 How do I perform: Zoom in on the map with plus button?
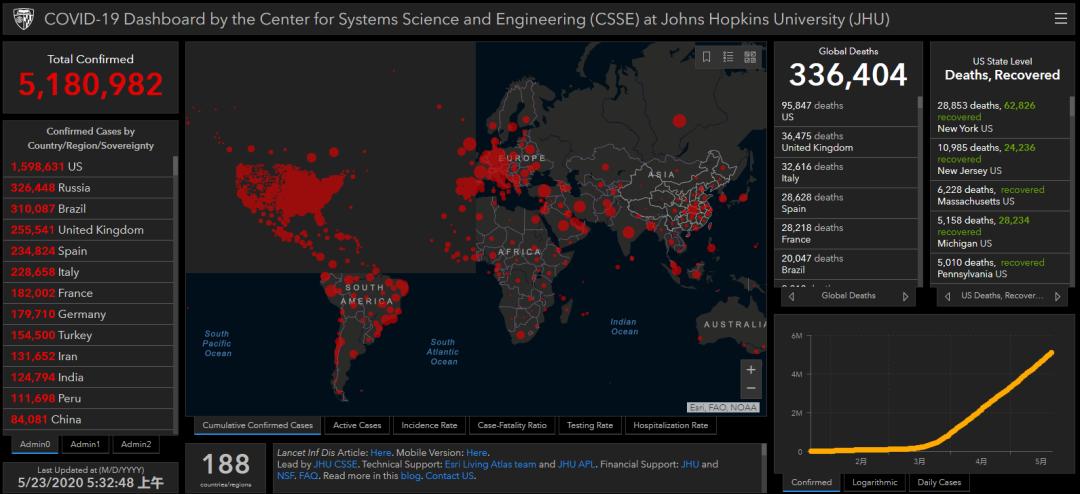(x=751, y=369)
